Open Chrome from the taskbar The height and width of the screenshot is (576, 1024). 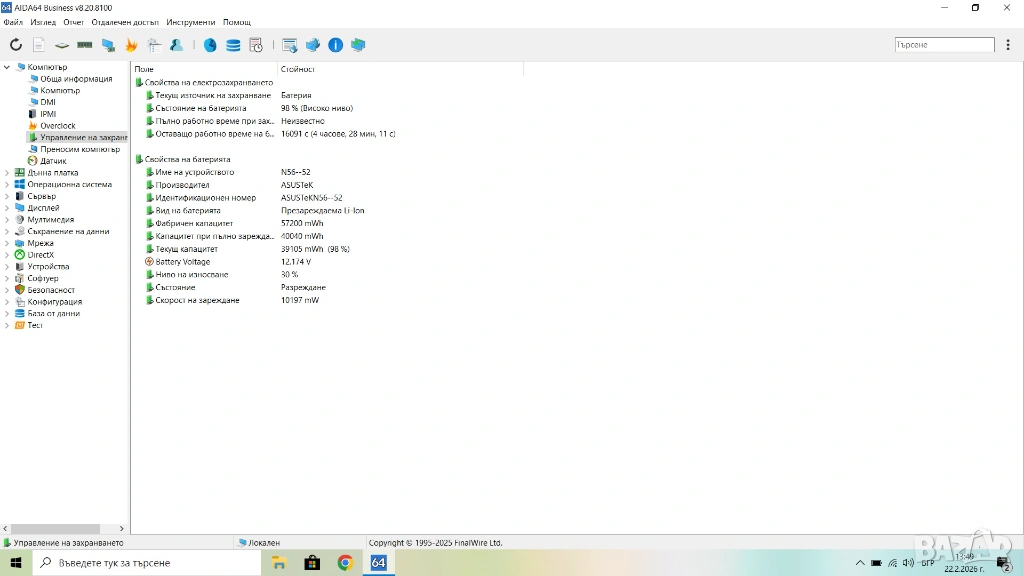click(345, 563)
